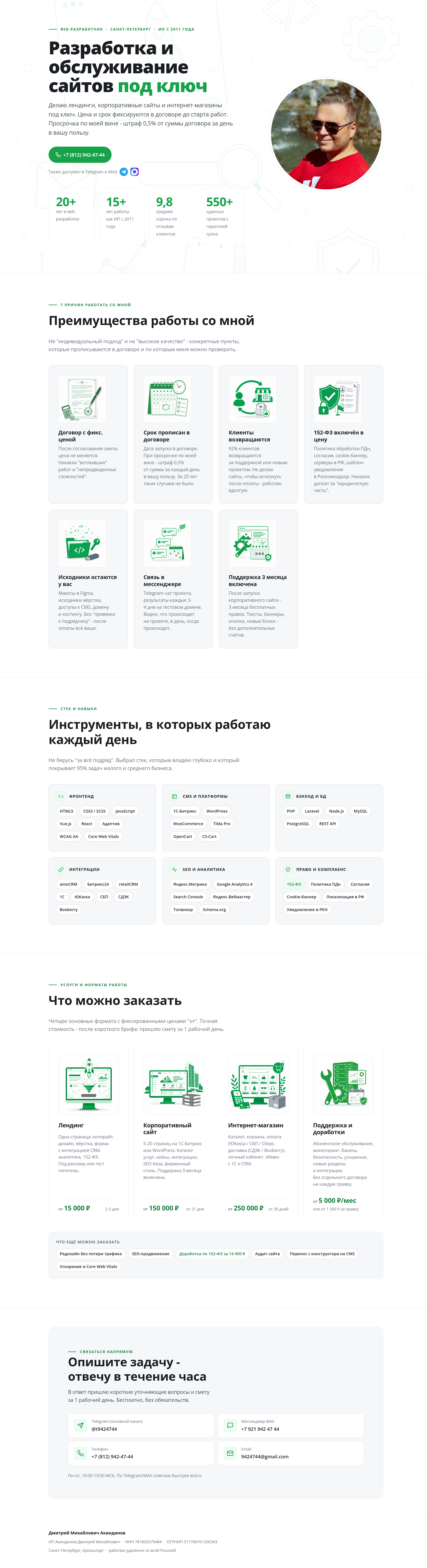Screen dimensions: 427x1568
Task: Click the "PostgreSQL" tag
Action: 298,824
